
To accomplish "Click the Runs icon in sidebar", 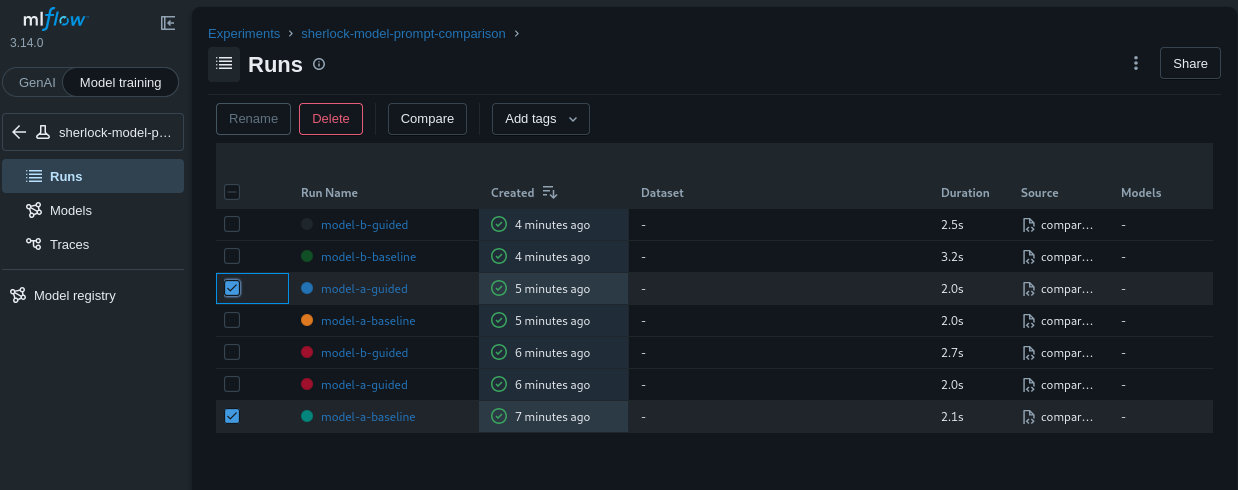I will click(x=34, y=176).
